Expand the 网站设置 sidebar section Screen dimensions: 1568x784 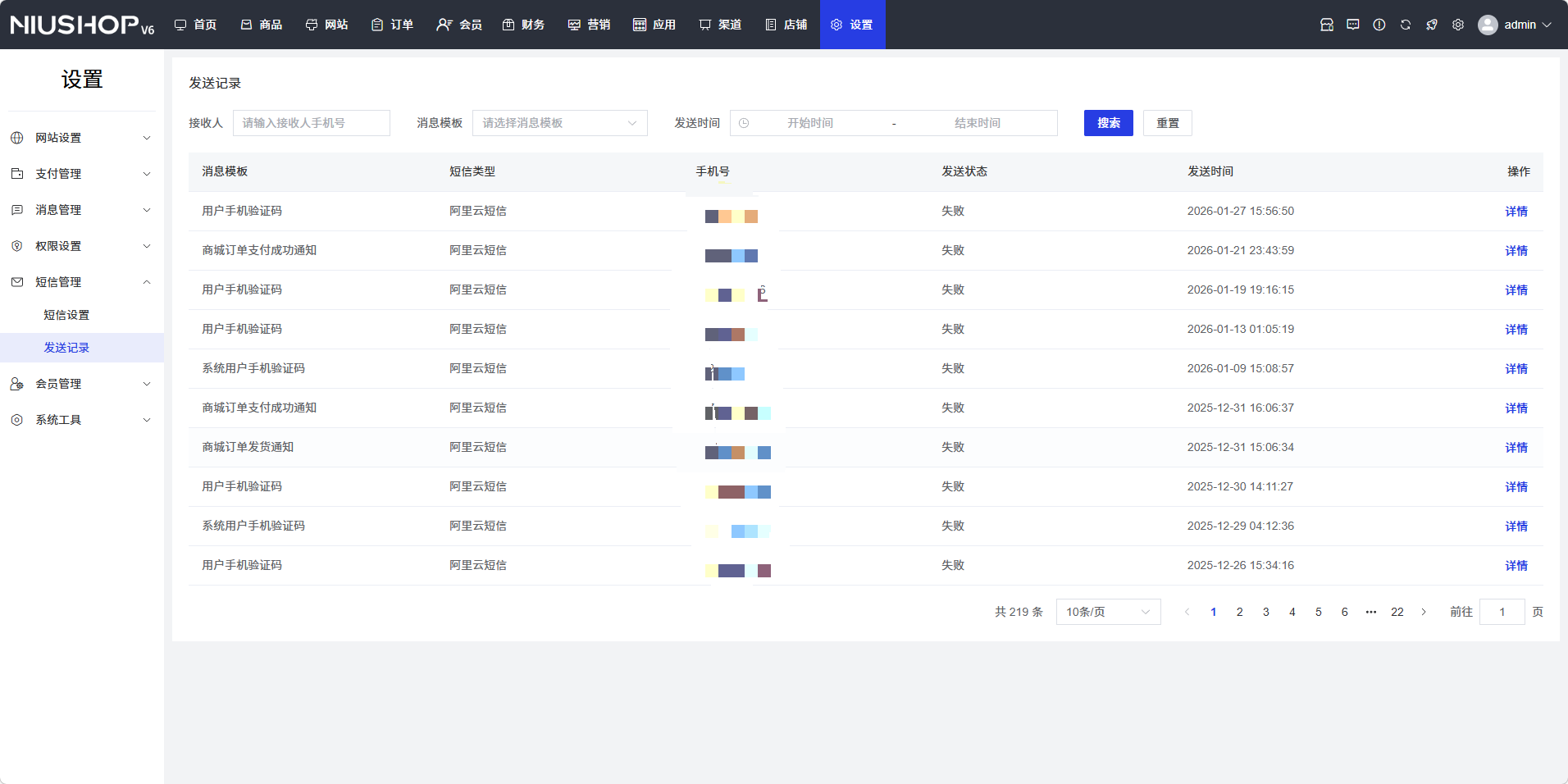tap(82, 138)
